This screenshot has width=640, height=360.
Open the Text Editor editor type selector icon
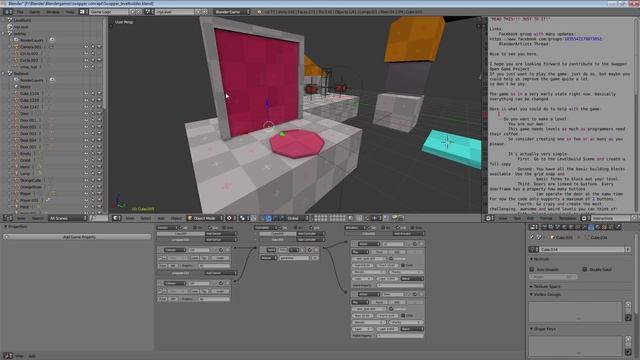pyautogui.click(x=489, y=218)
